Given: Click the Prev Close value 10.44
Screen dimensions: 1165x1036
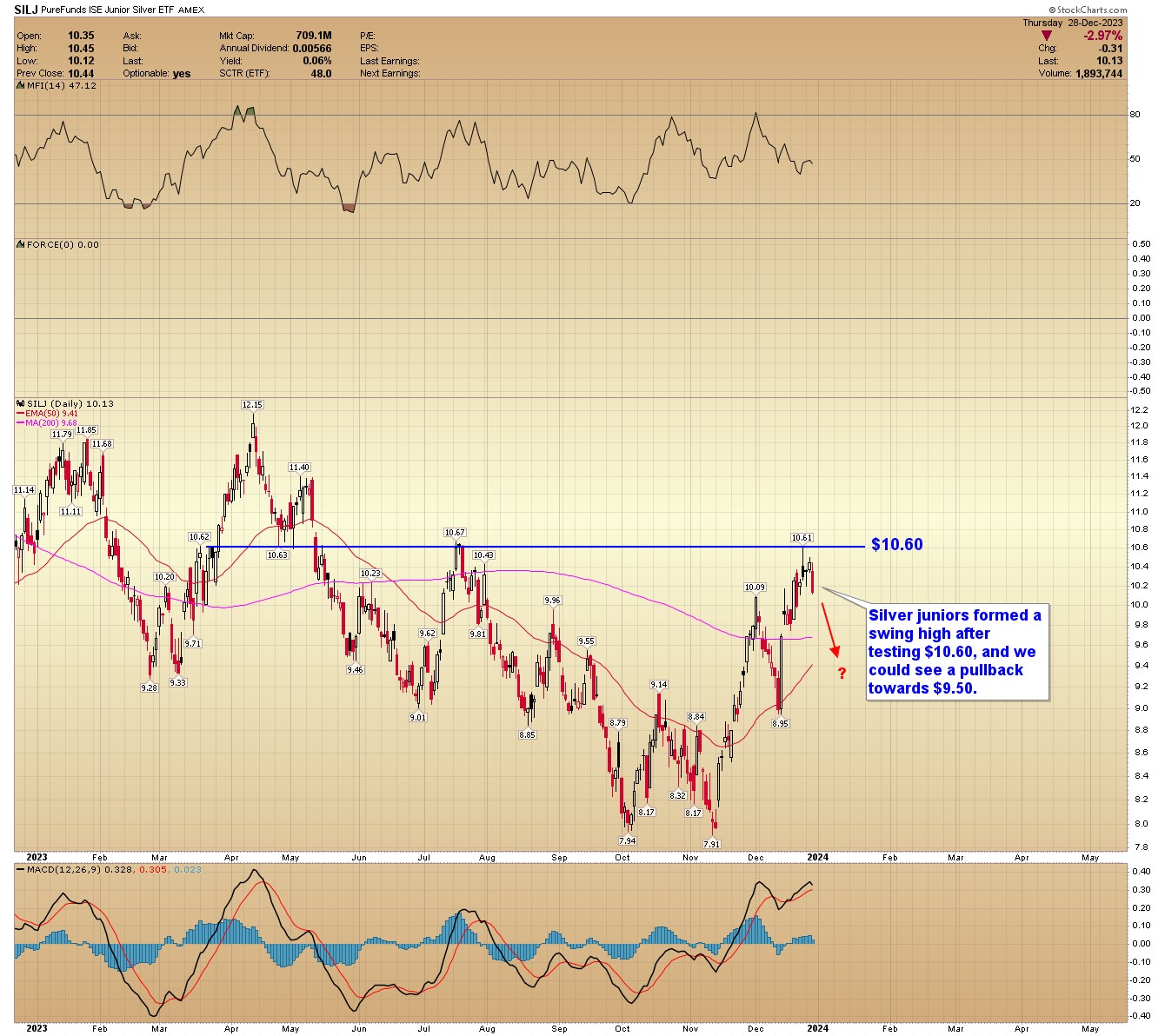Looking at the screenshot, I should [x=81, y=74].
